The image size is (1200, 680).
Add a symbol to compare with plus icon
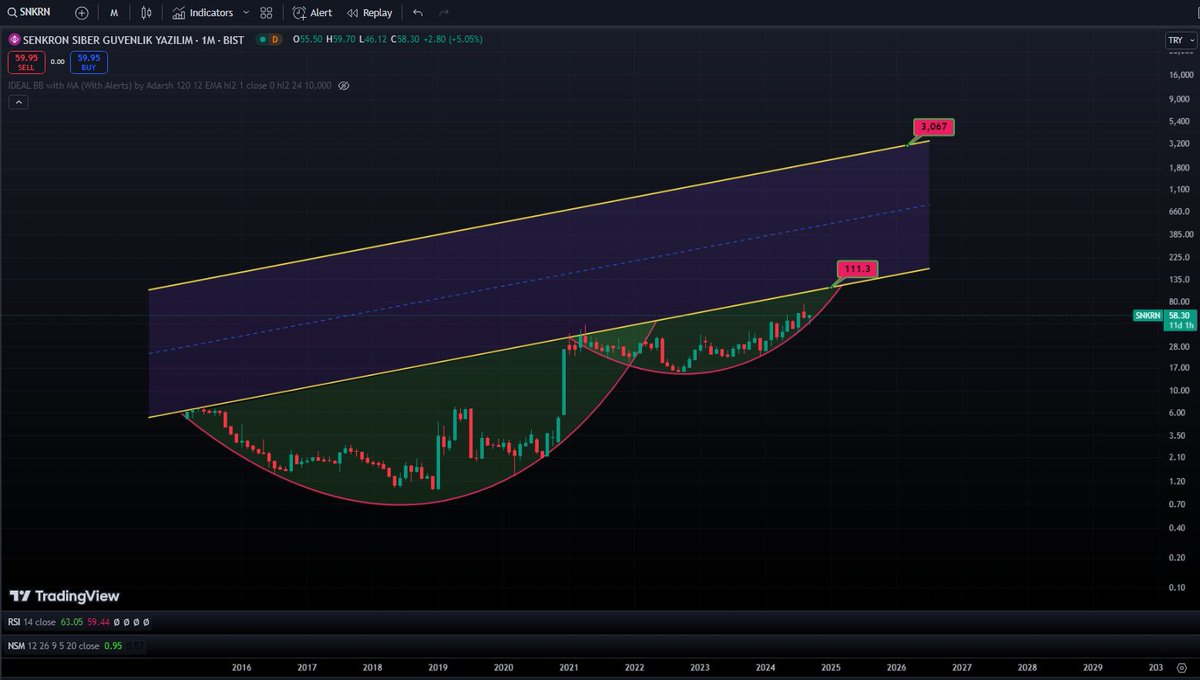tap(81, 13)
